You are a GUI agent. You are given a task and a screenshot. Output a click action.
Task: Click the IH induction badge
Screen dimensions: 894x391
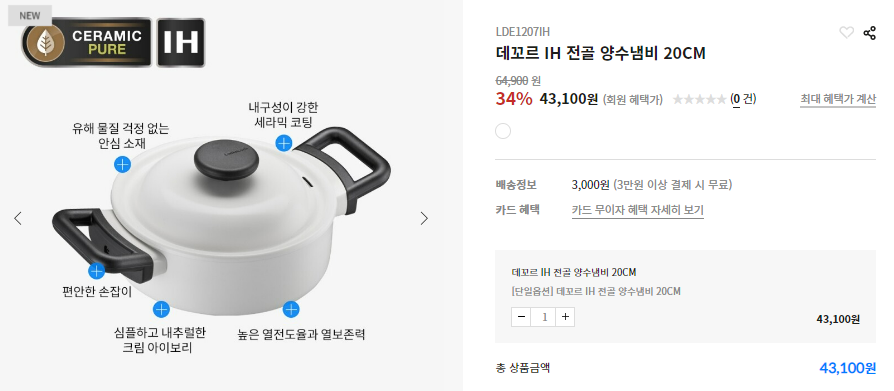181,43
